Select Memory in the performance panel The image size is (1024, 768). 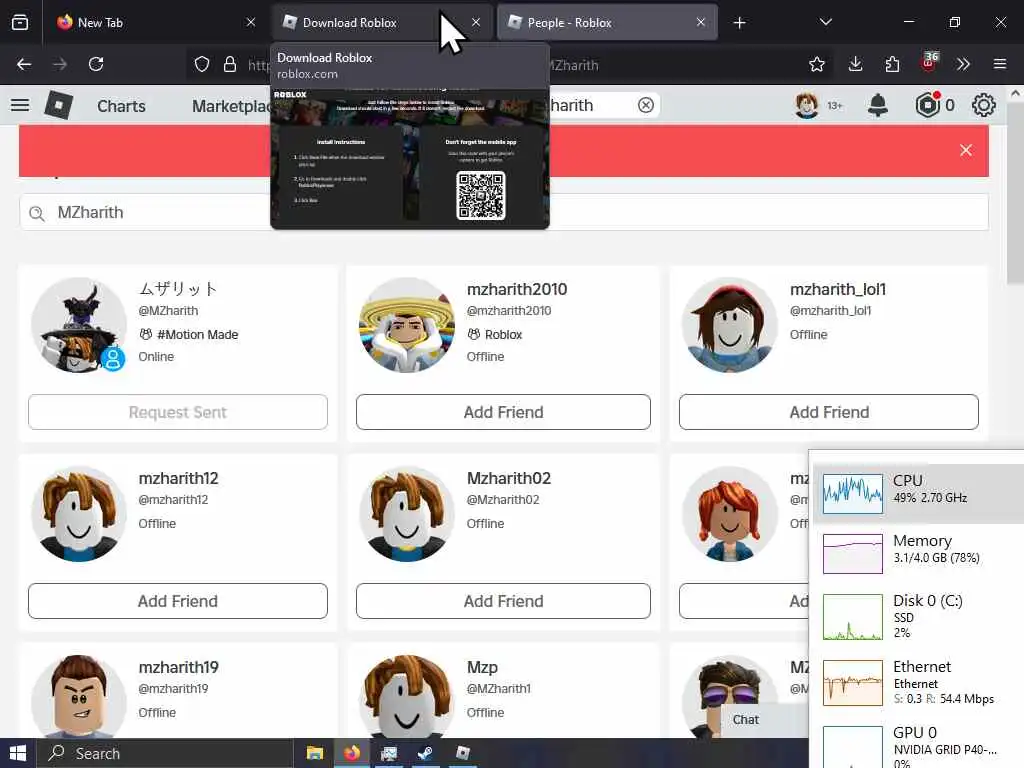(918, 552)
